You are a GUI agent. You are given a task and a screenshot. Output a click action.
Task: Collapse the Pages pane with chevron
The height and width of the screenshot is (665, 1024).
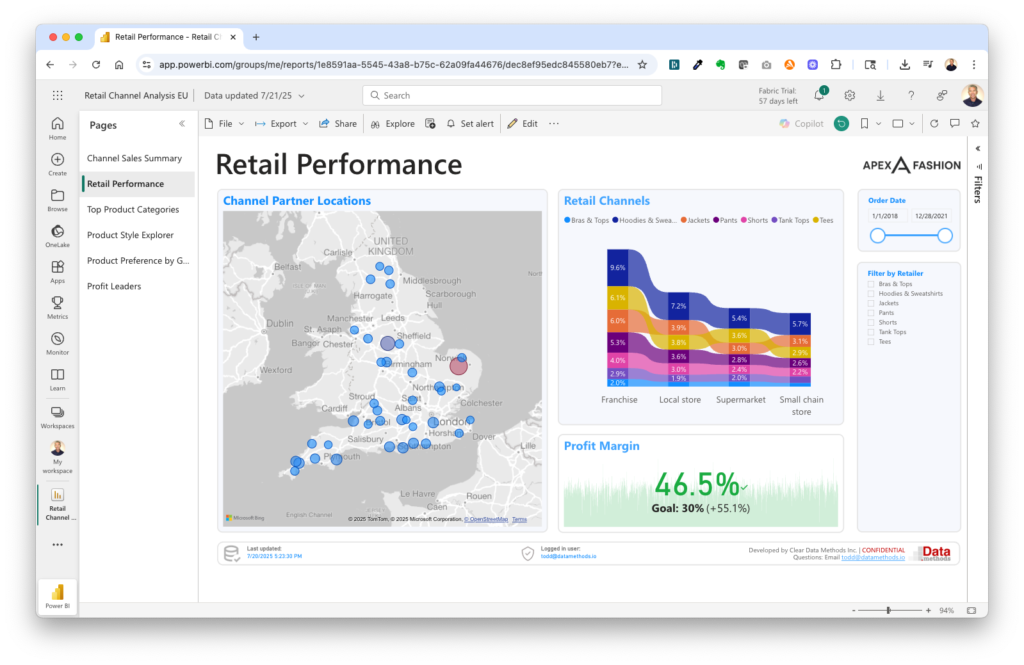point(182,124)
